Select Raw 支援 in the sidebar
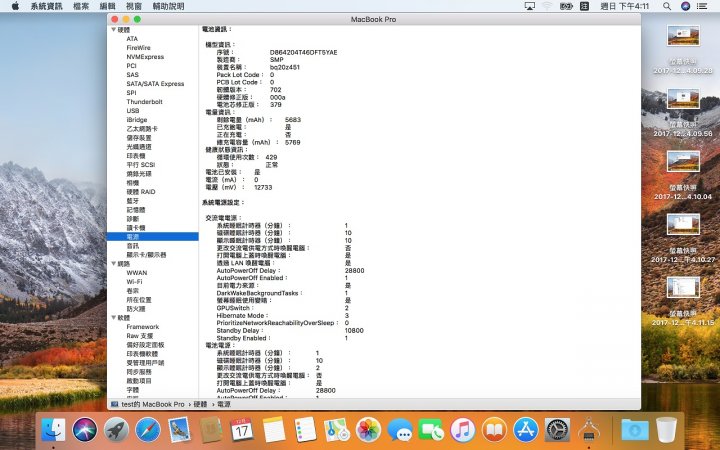Screen dimensions: 720x450 139,336
